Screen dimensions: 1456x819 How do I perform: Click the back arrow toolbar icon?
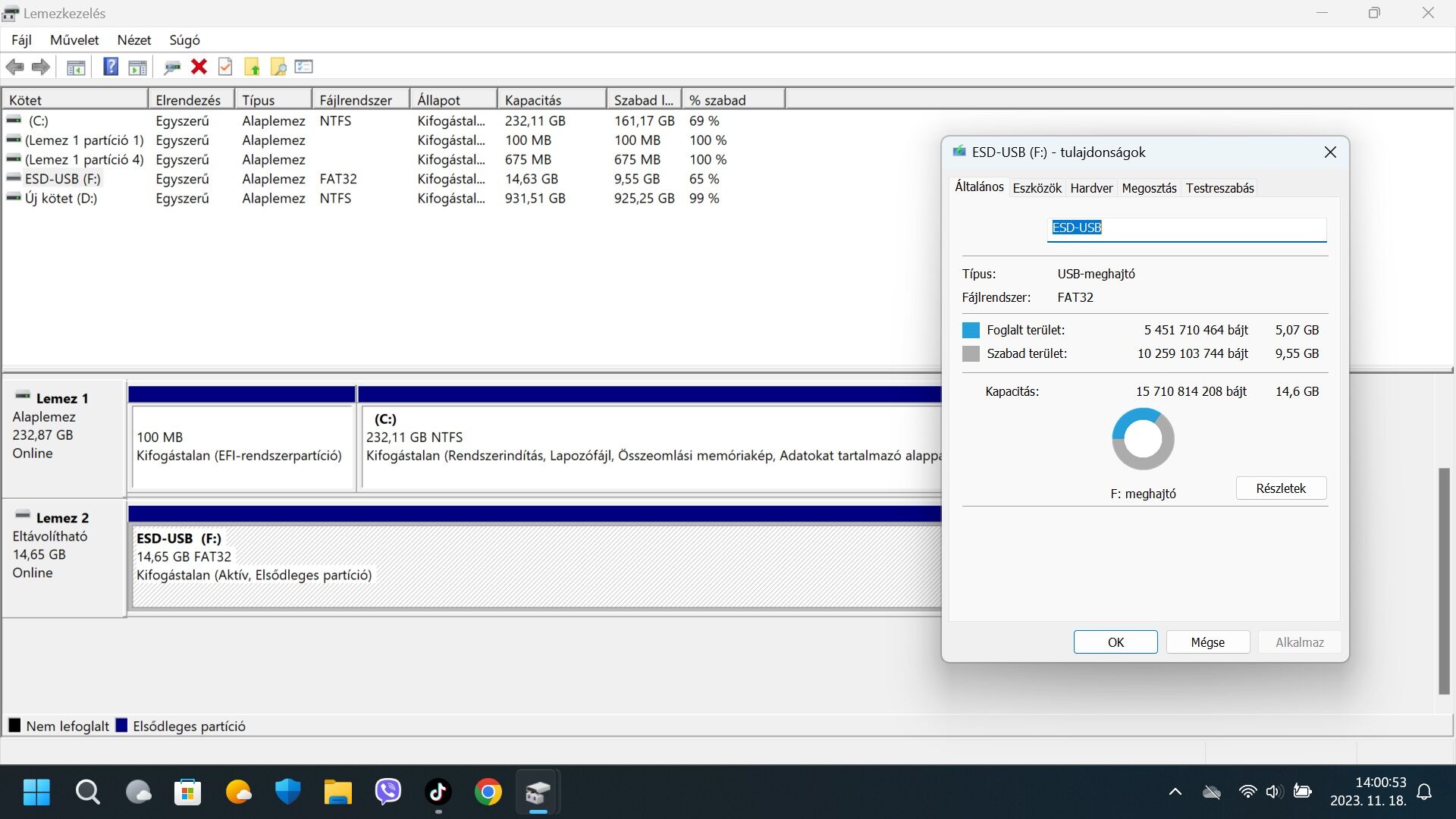(14, 67)
